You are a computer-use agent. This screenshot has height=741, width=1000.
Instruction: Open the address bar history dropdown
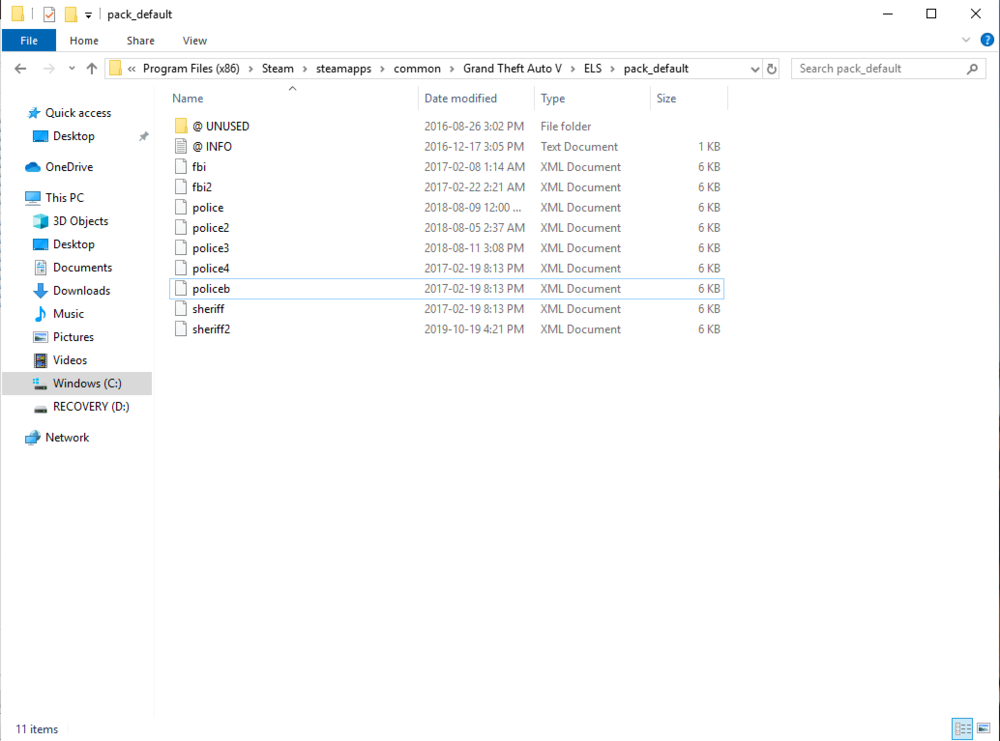754,69
